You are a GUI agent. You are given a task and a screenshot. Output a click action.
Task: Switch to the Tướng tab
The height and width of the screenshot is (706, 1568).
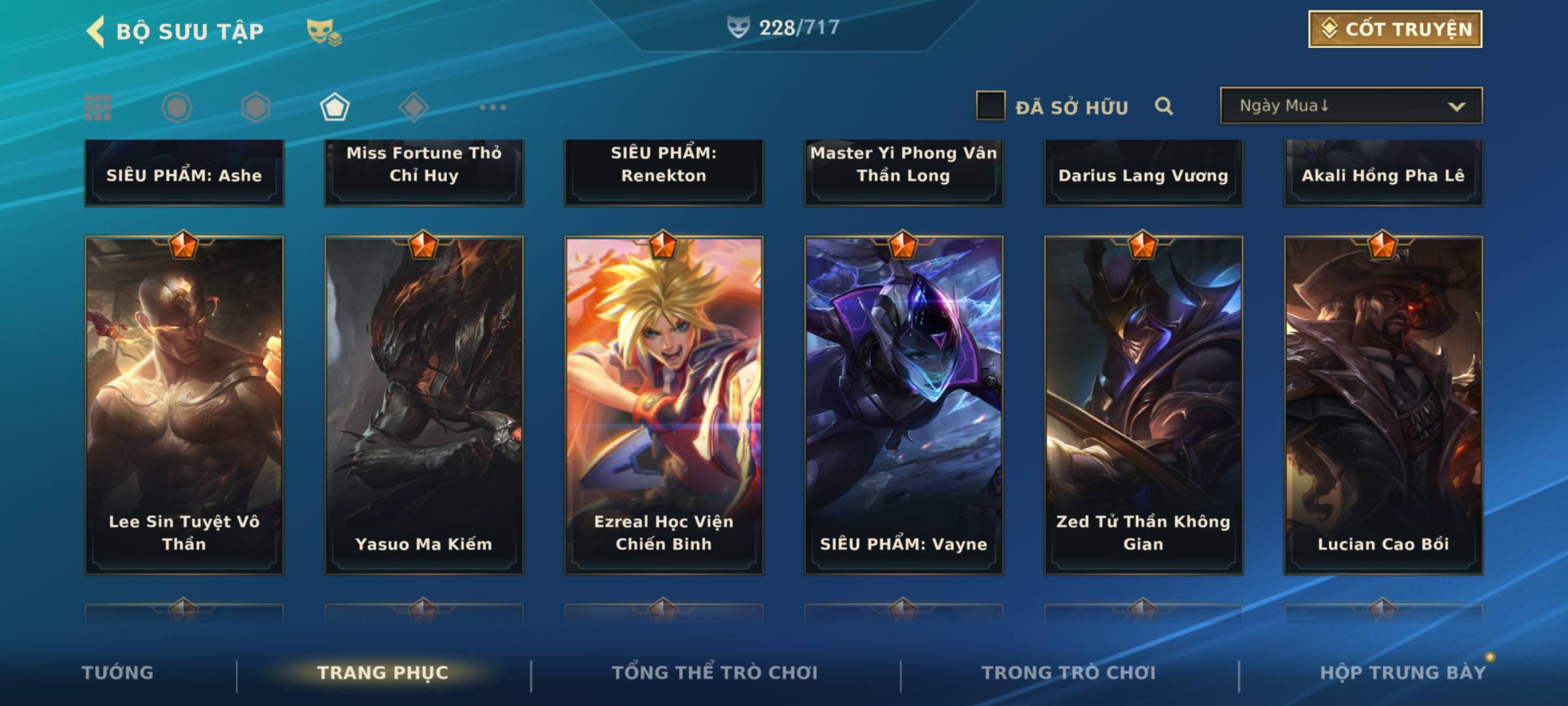click(118, 673)
